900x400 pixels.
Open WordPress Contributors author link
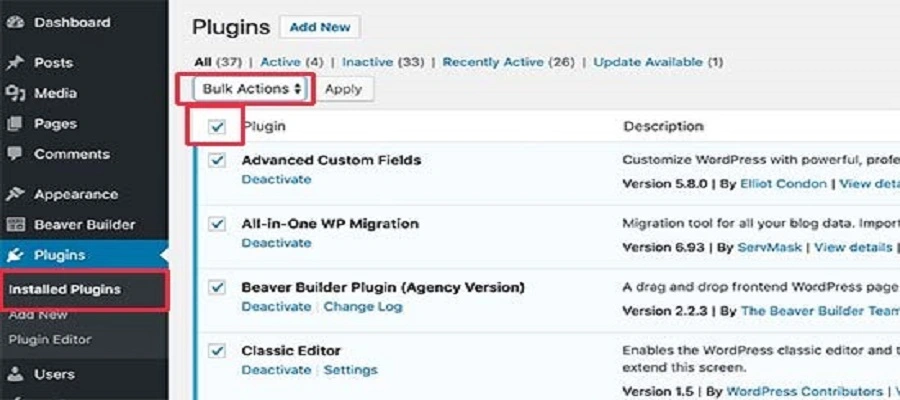804,391
